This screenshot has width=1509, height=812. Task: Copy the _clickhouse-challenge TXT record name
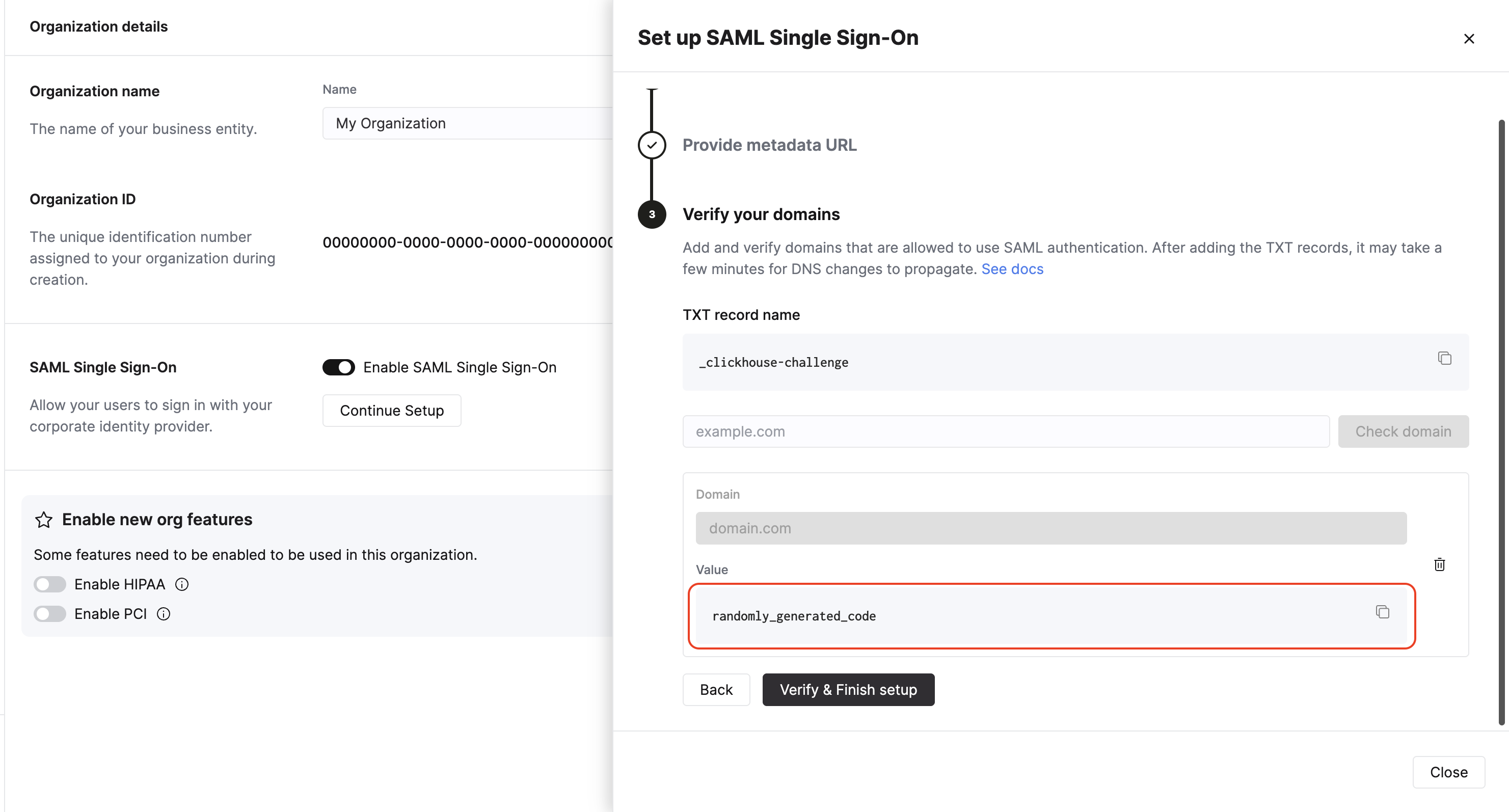tap(1445, 358)
